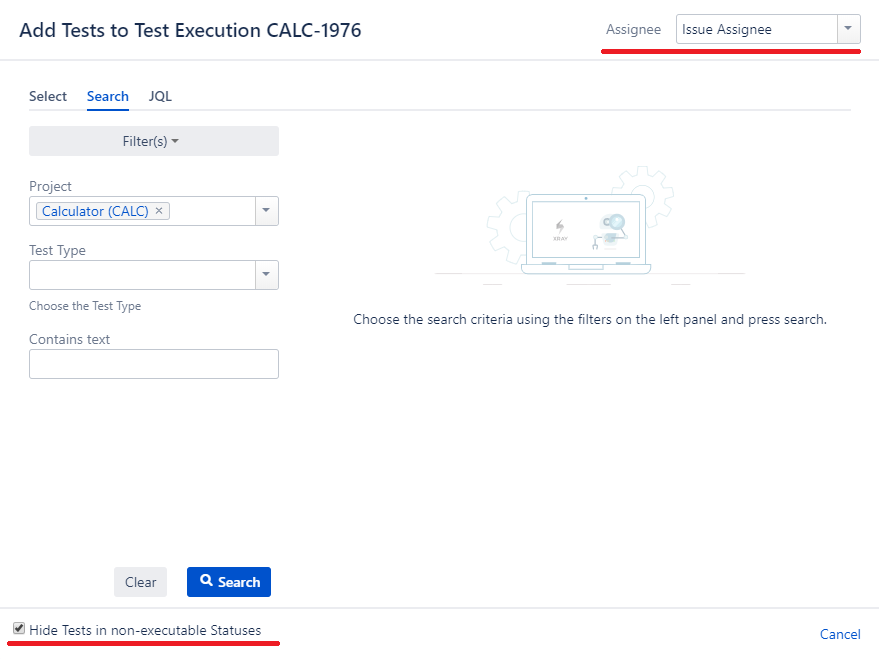Uncheck Hide Tests in non-executable Statuses
The width and height of the screenshot is (879, 659).
tap(19, 628)
